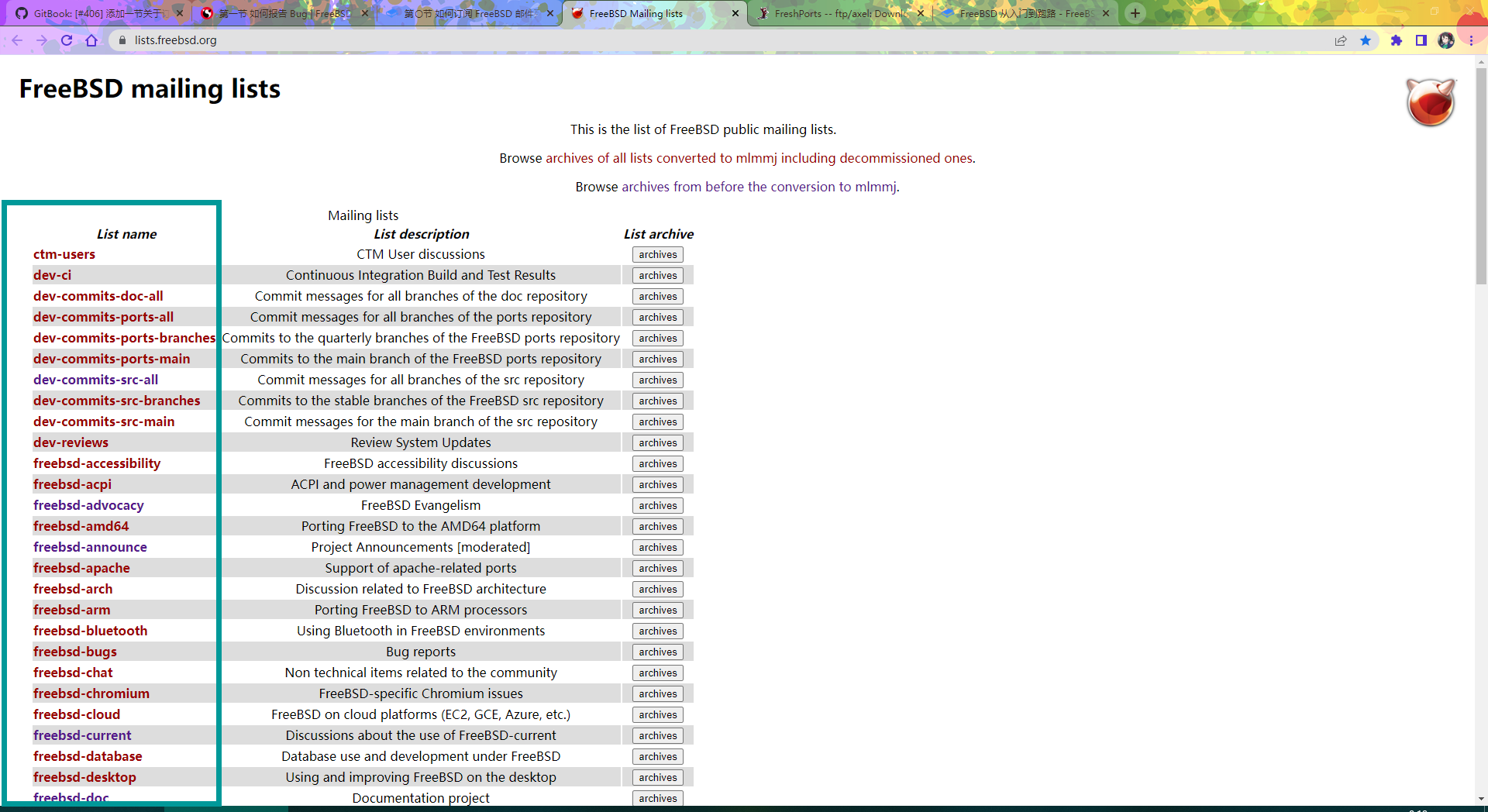Open the dev-commits-src-main list

104,421
